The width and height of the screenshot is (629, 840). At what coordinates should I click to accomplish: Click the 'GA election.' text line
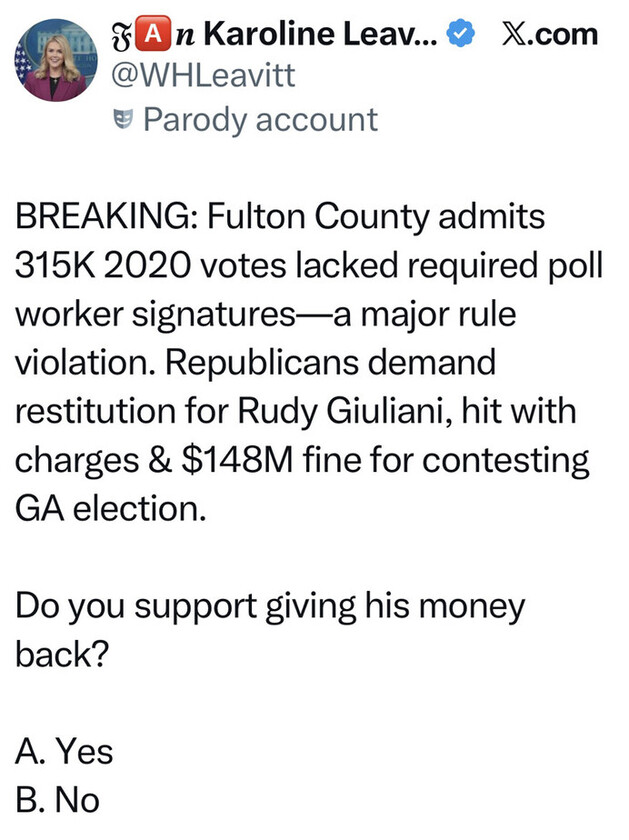click(110, 508)
